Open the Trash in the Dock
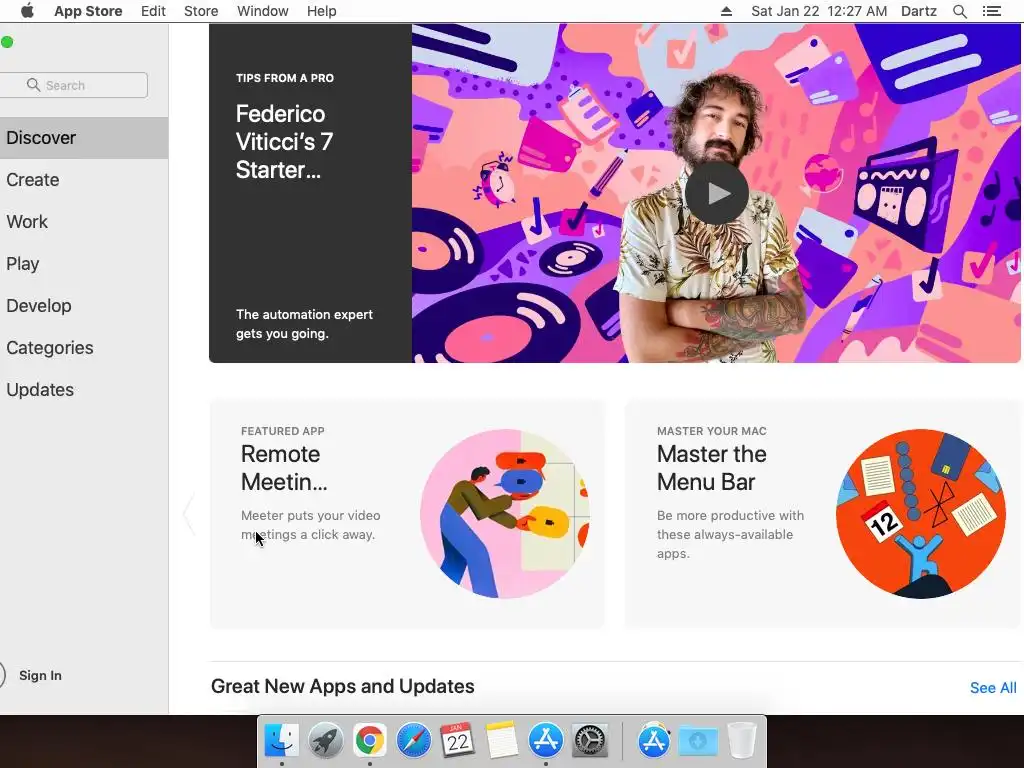 point(742,741)
